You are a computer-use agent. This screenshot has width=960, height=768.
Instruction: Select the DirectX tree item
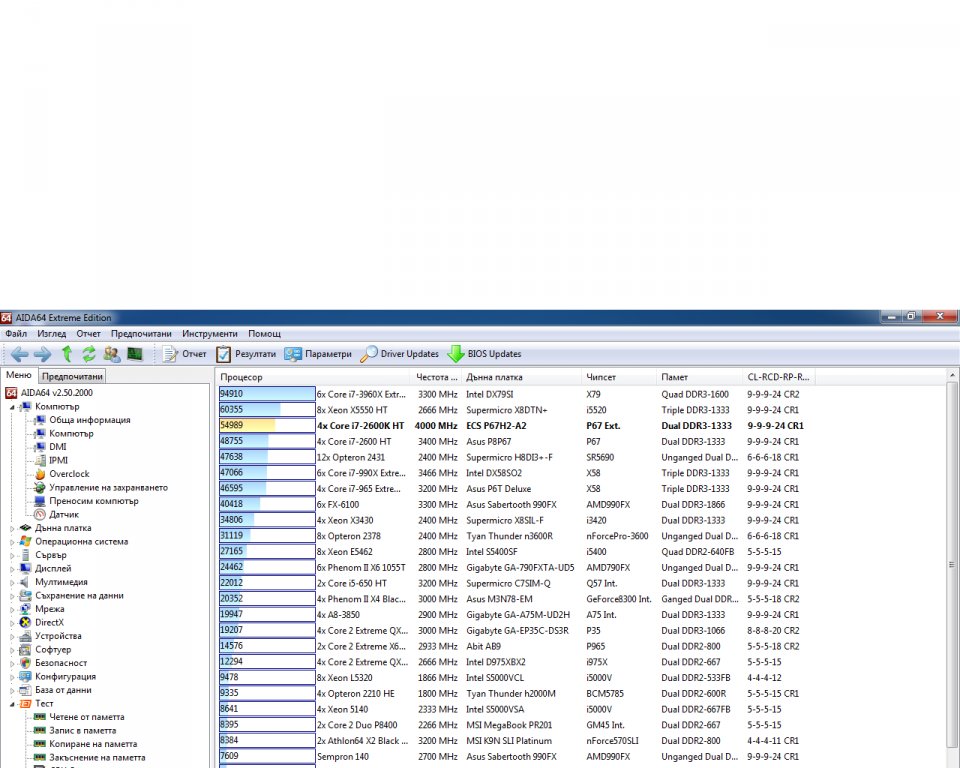tap(49, 622)
